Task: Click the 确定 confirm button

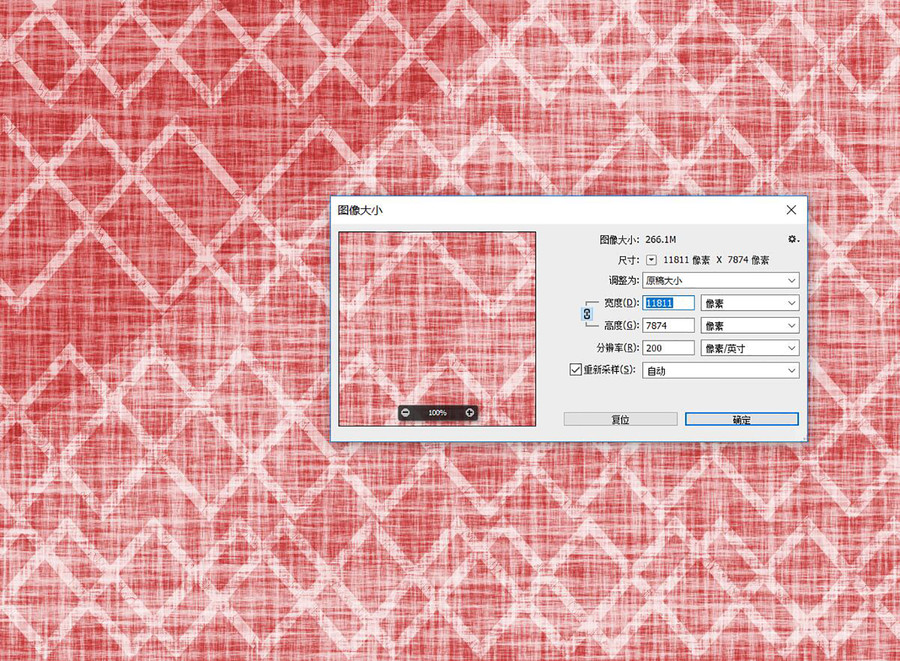Action: [x=742, y=419]
